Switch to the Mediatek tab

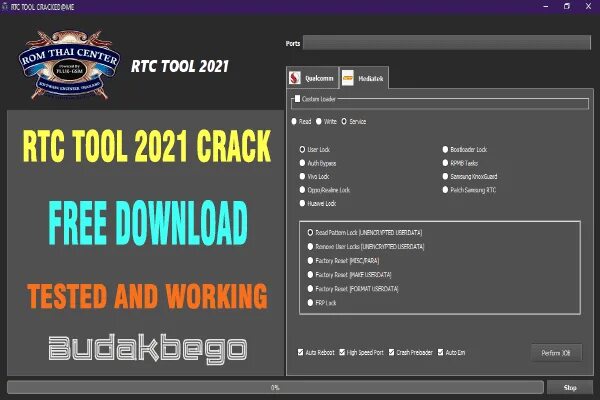coord(364,78)
